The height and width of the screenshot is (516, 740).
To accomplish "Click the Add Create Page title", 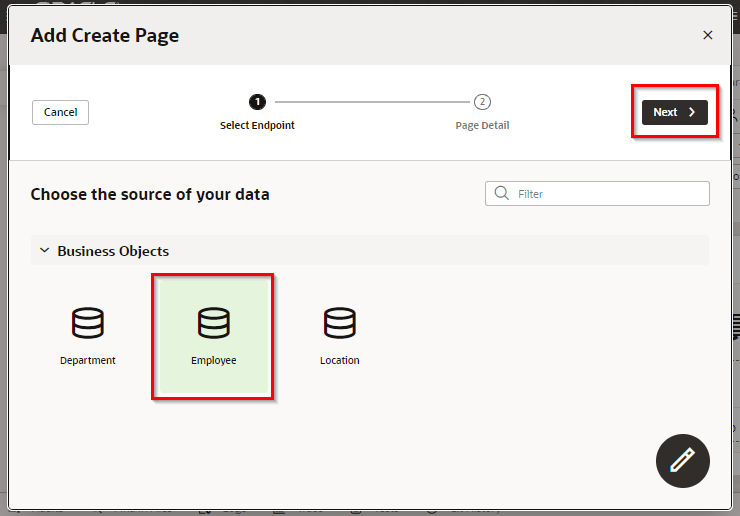I will [105, 36].
